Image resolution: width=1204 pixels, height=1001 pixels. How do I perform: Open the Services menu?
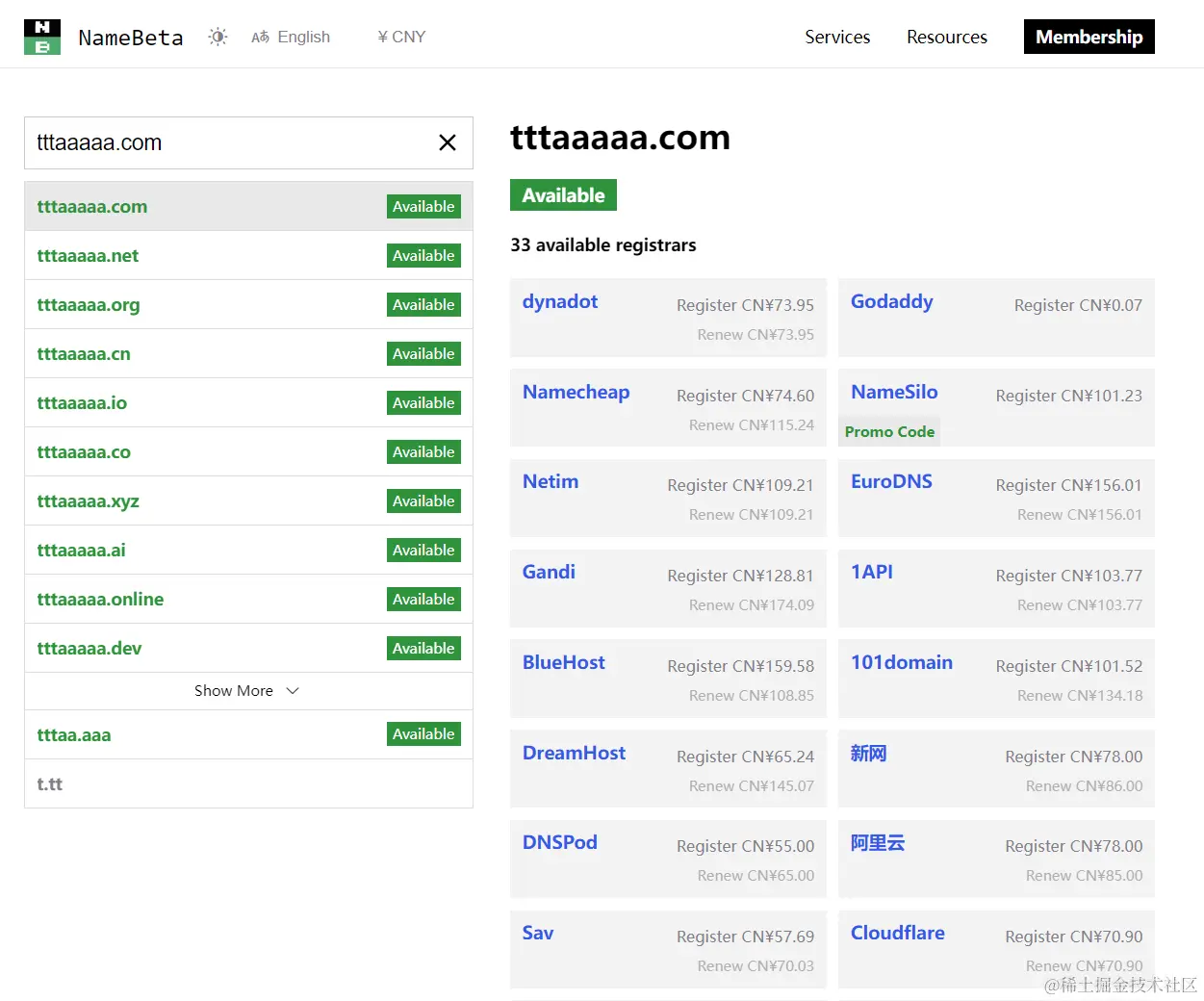(x=837, y=37)
